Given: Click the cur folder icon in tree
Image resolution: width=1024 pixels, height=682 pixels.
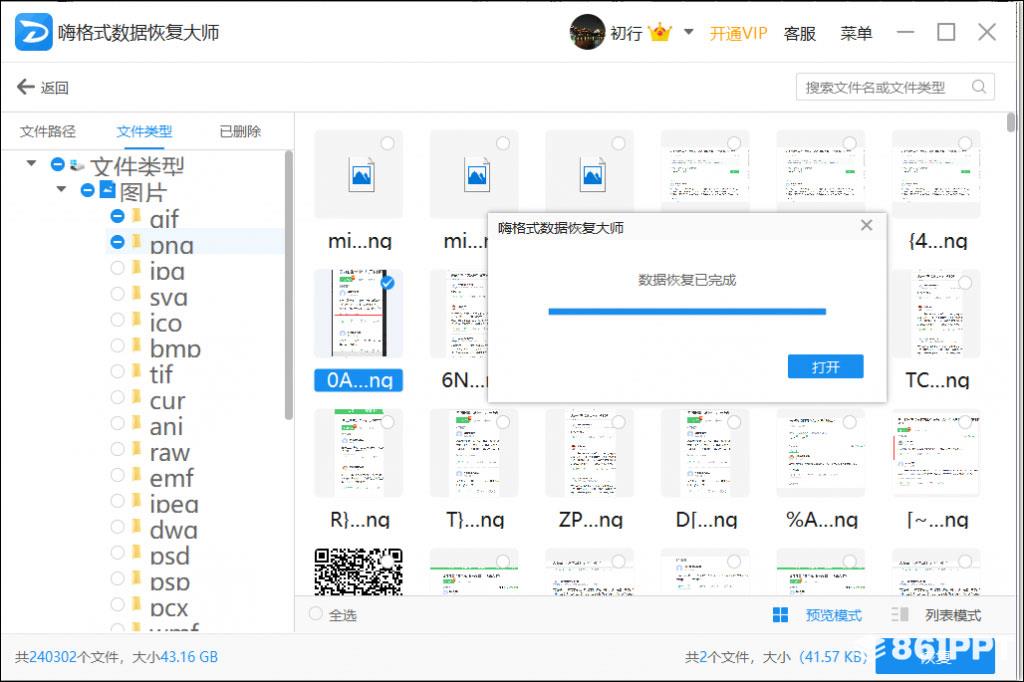Looking at the screenshot, I should point(136,397).
